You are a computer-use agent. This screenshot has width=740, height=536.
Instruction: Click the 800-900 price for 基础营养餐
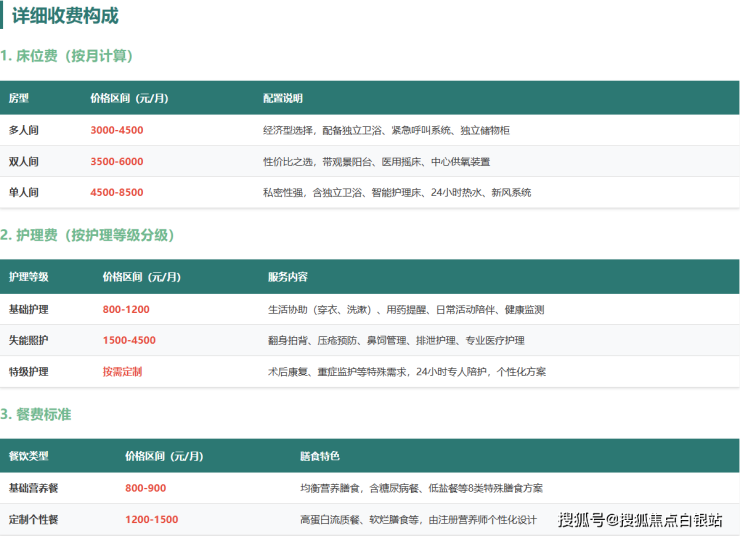146,488
